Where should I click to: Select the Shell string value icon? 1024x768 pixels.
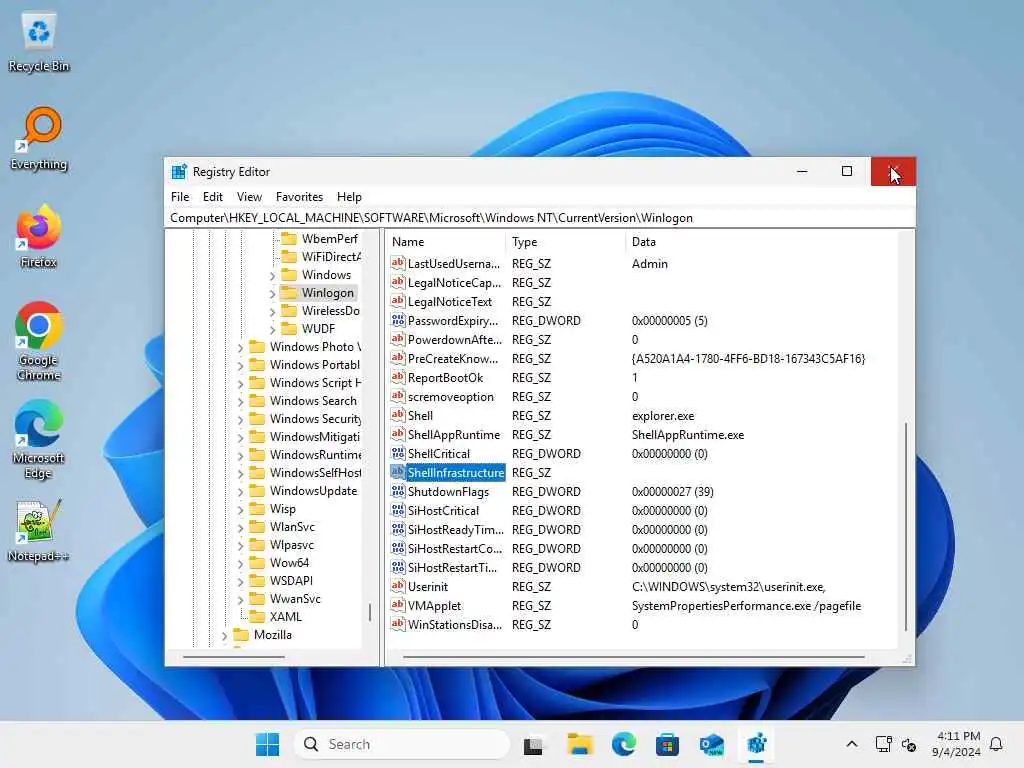point(398,415)
